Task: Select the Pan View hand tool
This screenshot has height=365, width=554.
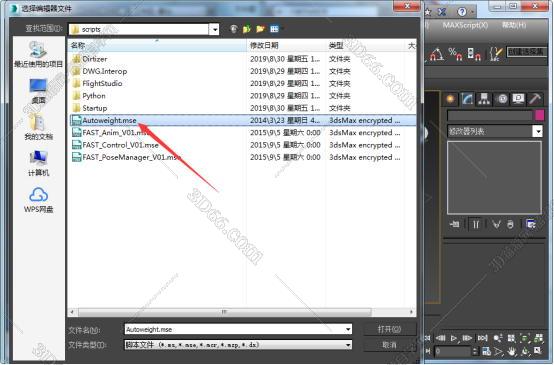Action: (511, 351)
